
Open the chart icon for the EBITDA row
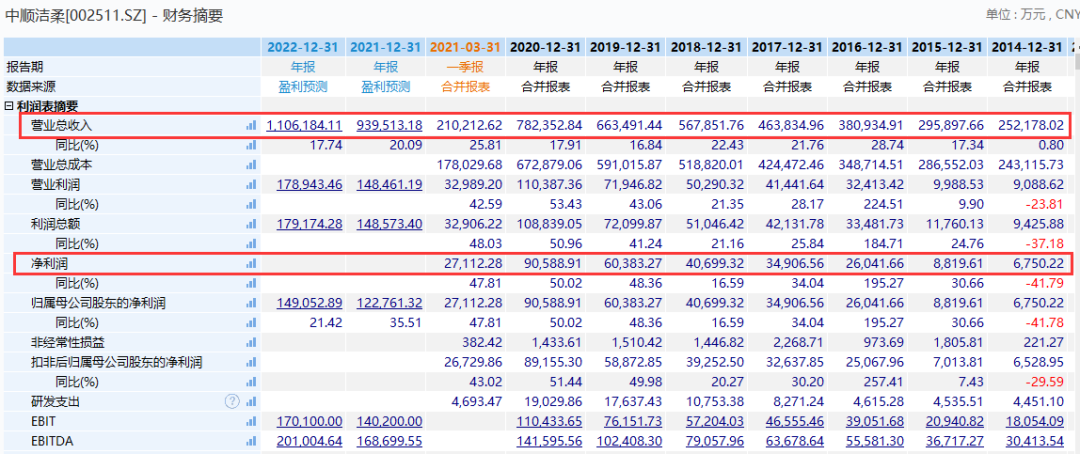251,440
